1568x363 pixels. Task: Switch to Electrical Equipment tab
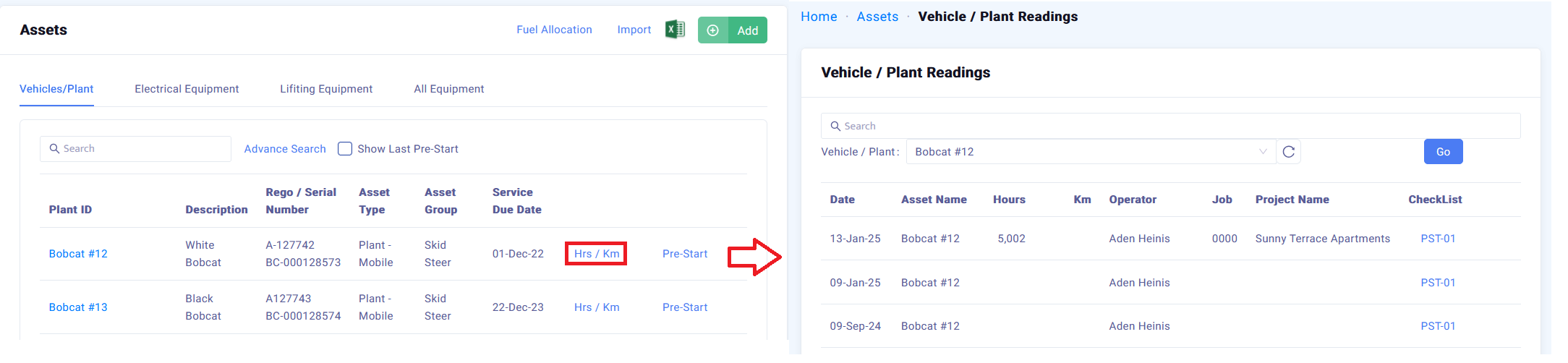coord(187,89)
